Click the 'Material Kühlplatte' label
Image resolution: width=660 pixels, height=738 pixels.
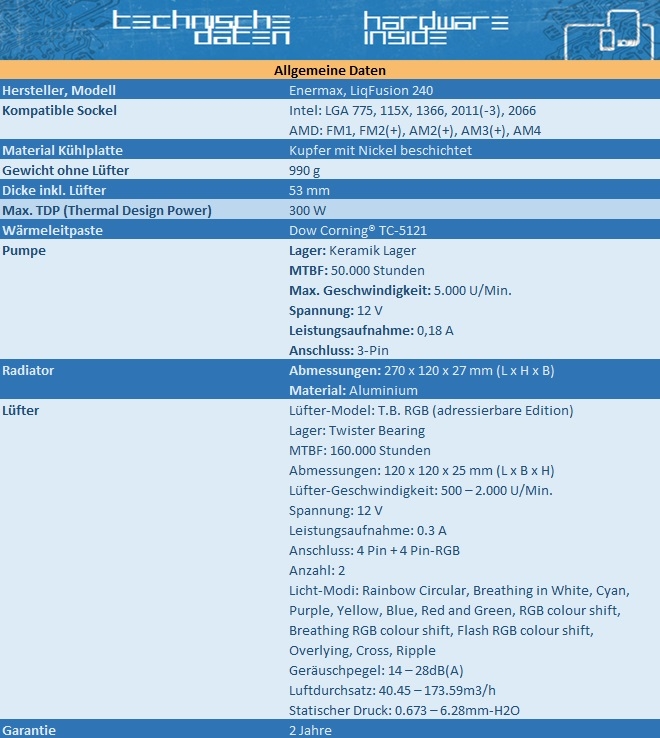(x=62, y=151)
